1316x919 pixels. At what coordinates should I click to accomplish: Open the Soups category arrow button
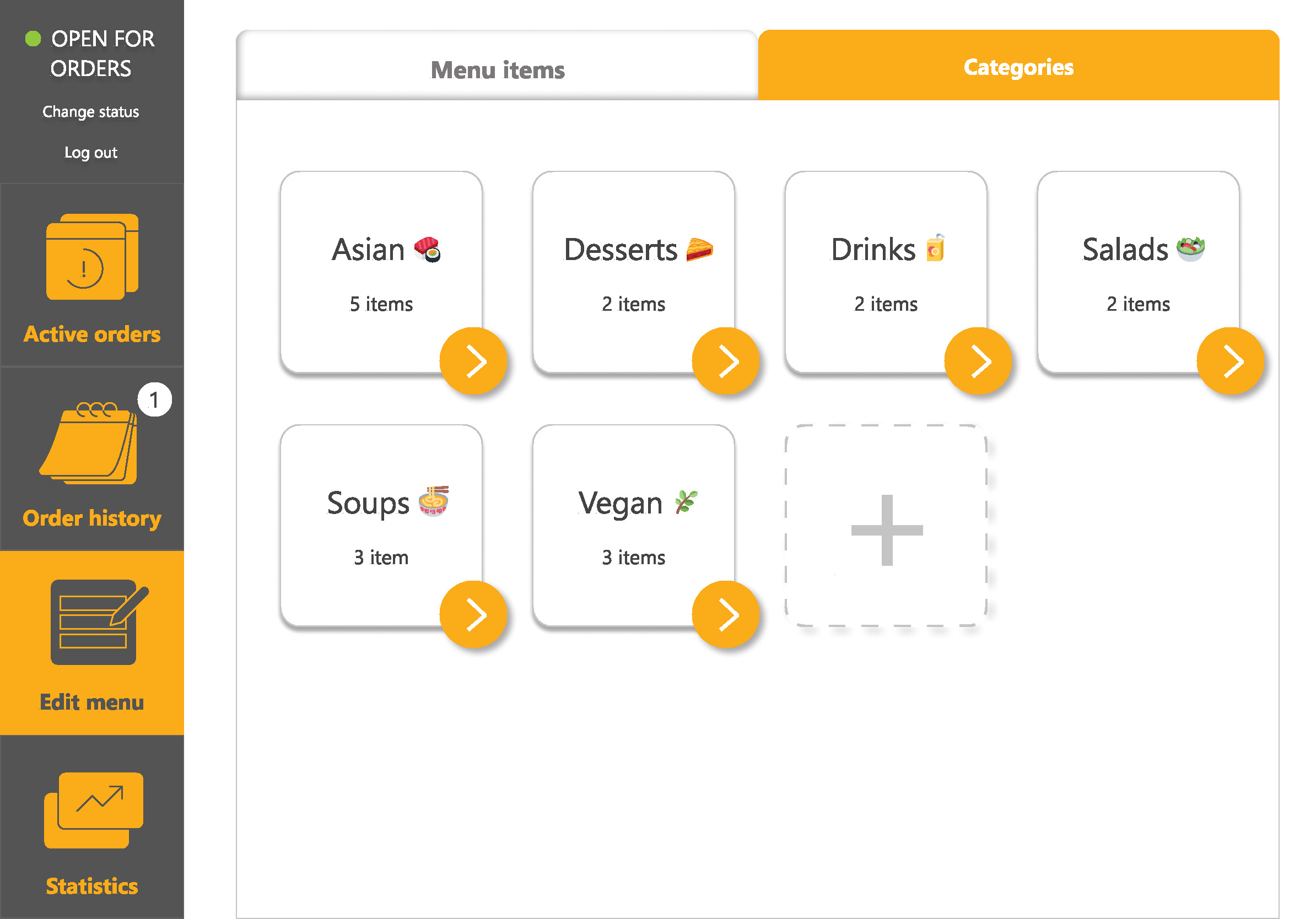tap(473, 615)
